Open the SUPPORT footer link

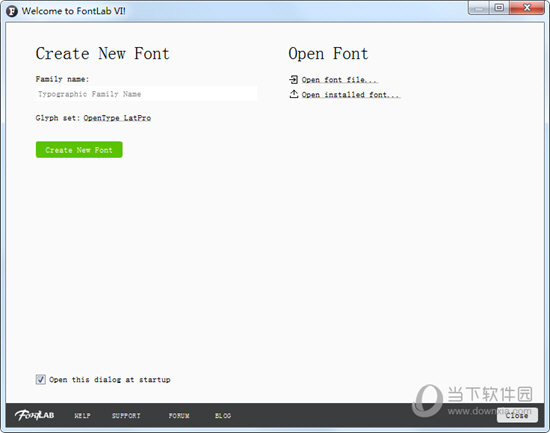click(126, 415)
